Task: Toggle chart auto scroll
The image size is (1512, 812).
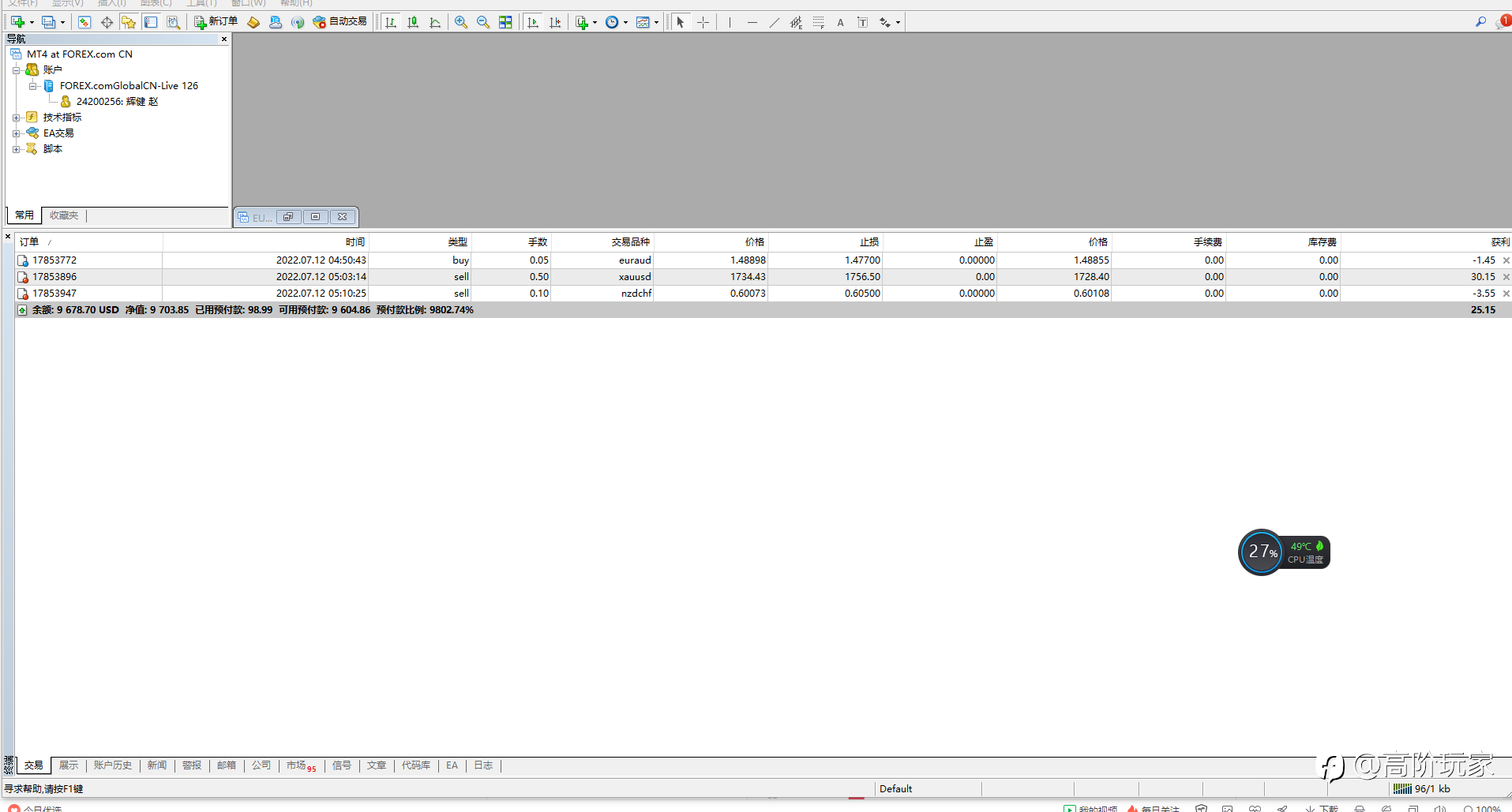Action: (x=533, y=22)
